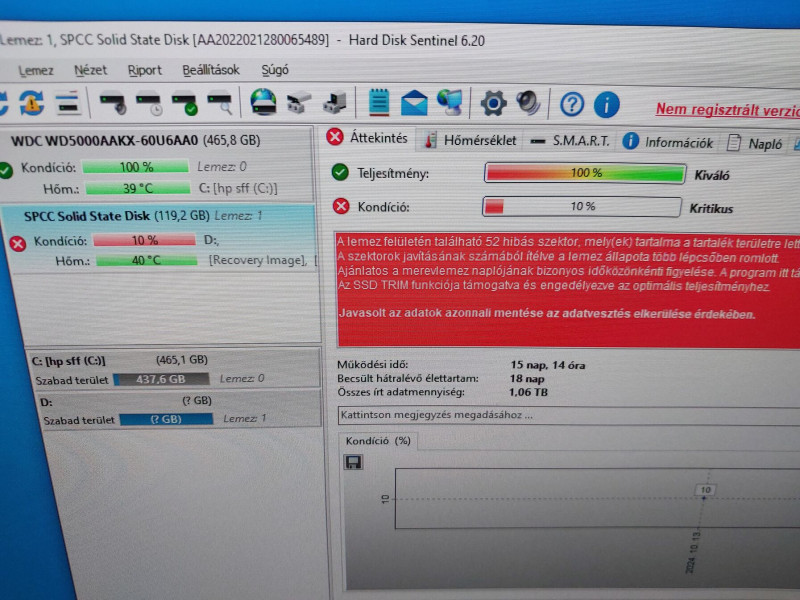
Task: Click the blue info icon in toolbar
Action: point(607,105)
